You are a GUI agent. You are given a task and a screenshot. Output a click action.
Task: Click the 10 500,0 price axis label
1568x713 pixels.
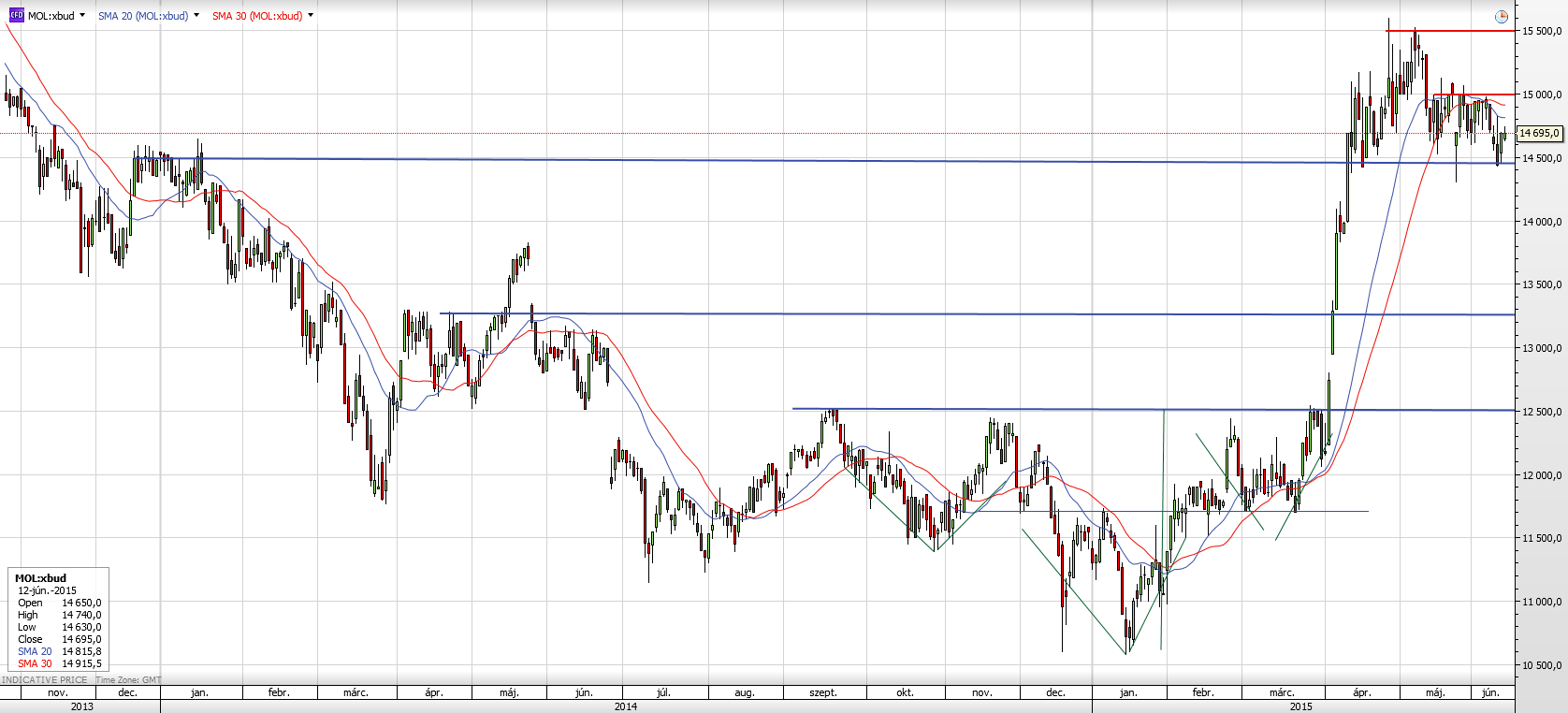[x=1542, y=665]
